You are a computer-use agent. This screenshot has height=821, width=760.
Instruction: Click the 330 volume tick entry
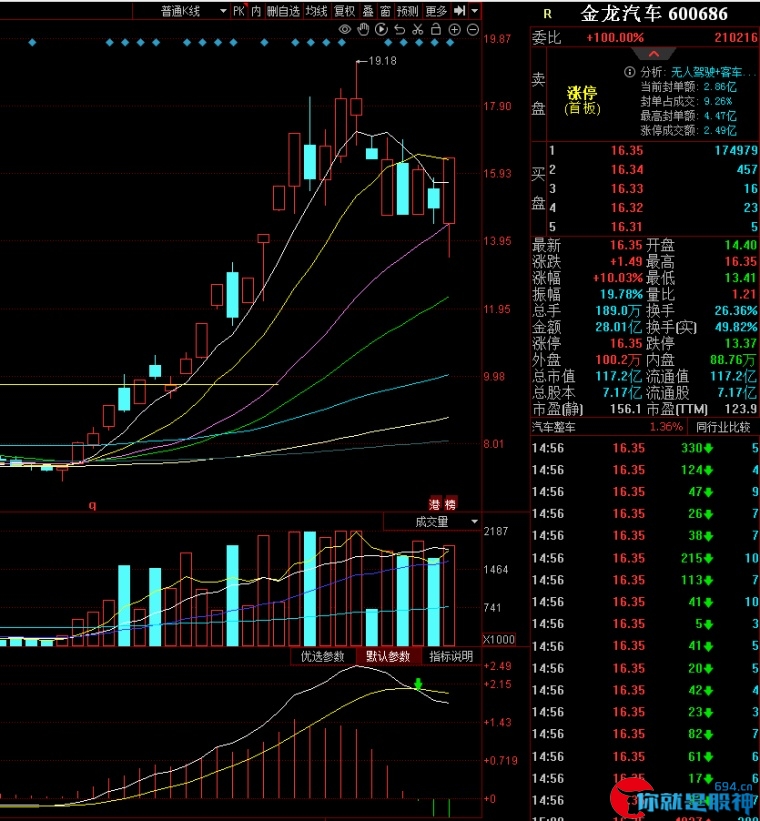point(697,448)
